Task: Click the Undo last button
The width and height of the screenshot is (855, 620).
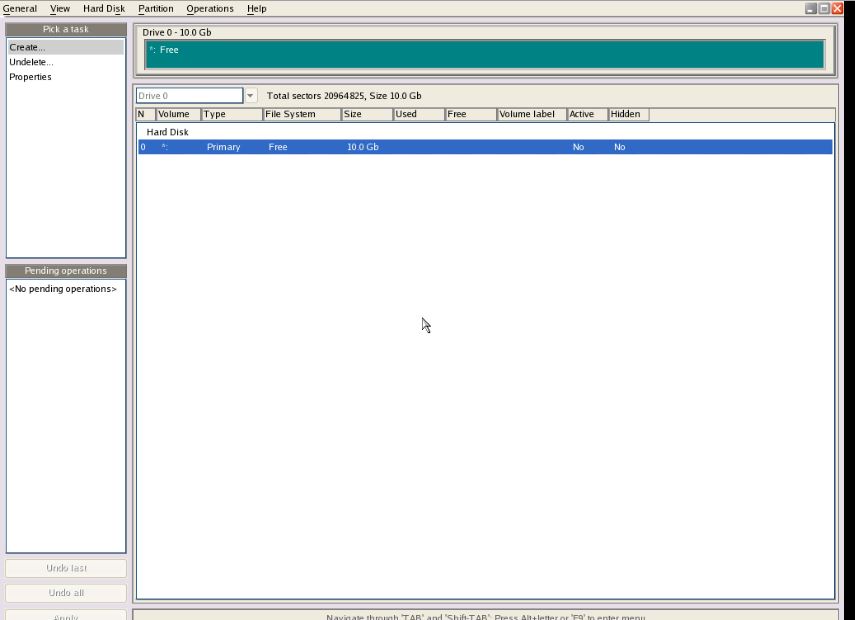Action: 66,568
